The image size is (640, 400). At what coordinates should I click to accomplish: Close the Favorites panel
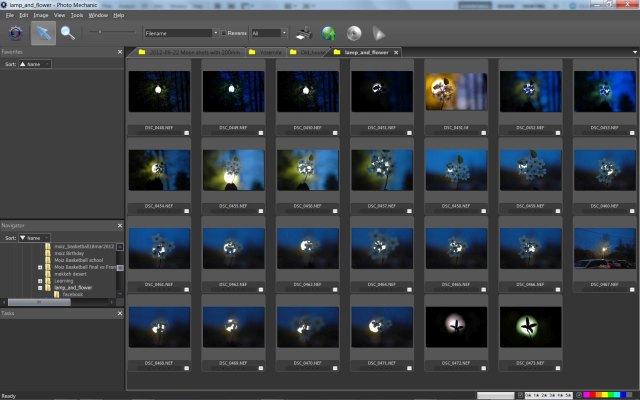click(120, 51)
